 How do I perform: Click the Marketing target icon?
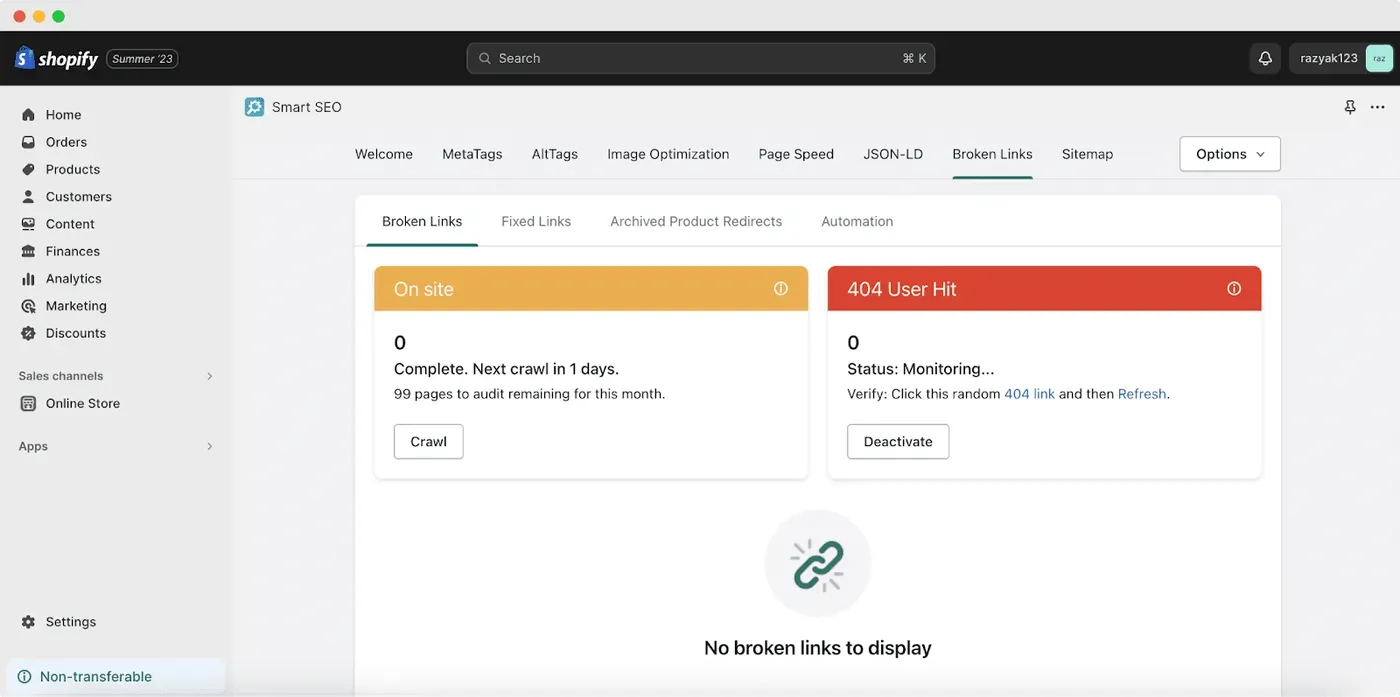pyautogui.click(x=28, y=306)
